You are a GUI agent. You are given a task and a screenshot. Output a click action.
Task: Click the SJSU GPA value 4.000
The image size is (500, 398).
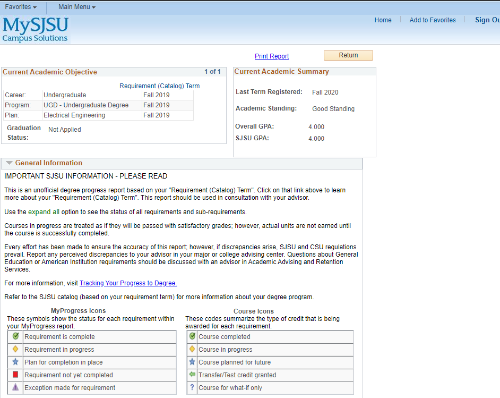coord(316,138)
